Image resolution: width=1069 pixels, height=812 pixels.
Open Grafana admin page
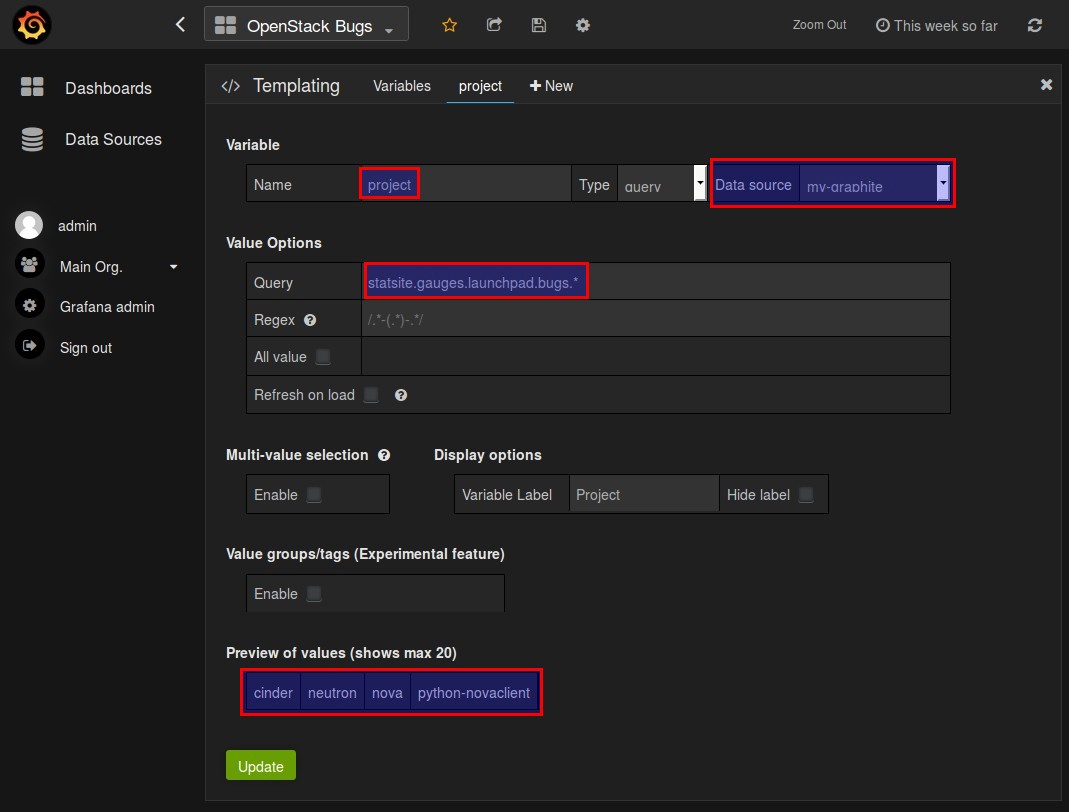(x=107, y=307)
